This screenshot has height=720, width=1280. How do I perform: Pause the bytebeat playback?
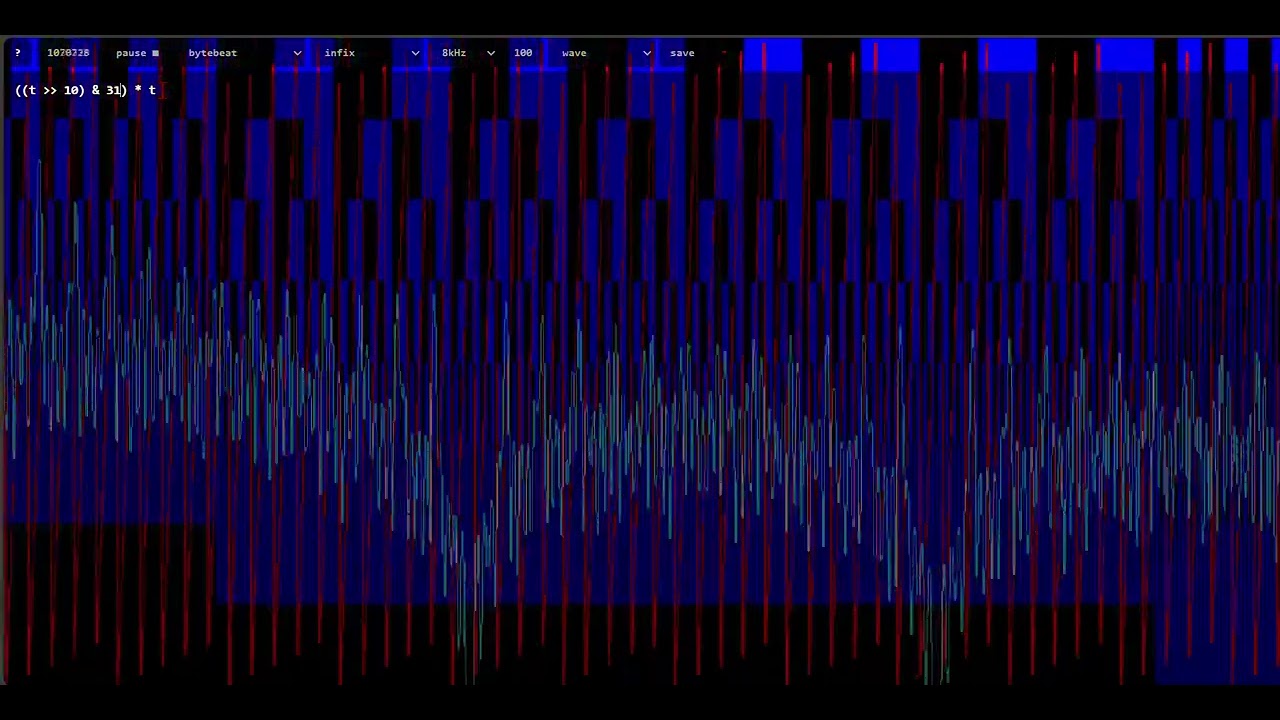tap(137, 53)
